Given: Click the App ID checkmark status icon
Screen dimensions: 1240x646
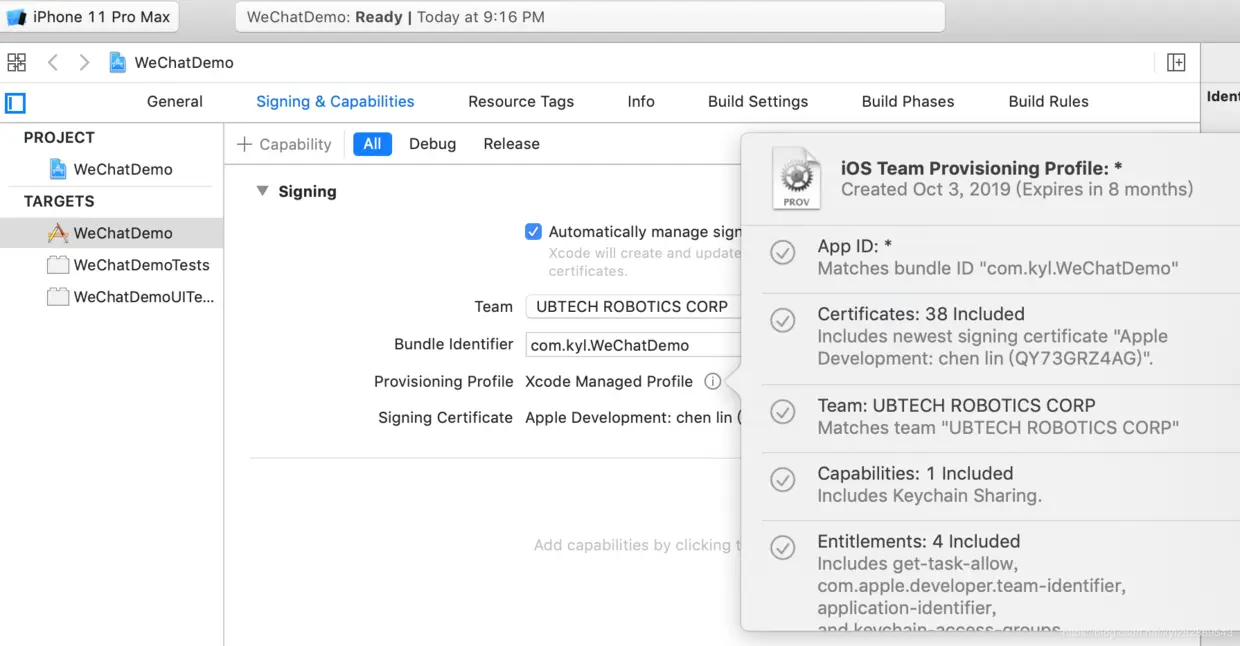Looking at the screenshot, I should 783,253.
